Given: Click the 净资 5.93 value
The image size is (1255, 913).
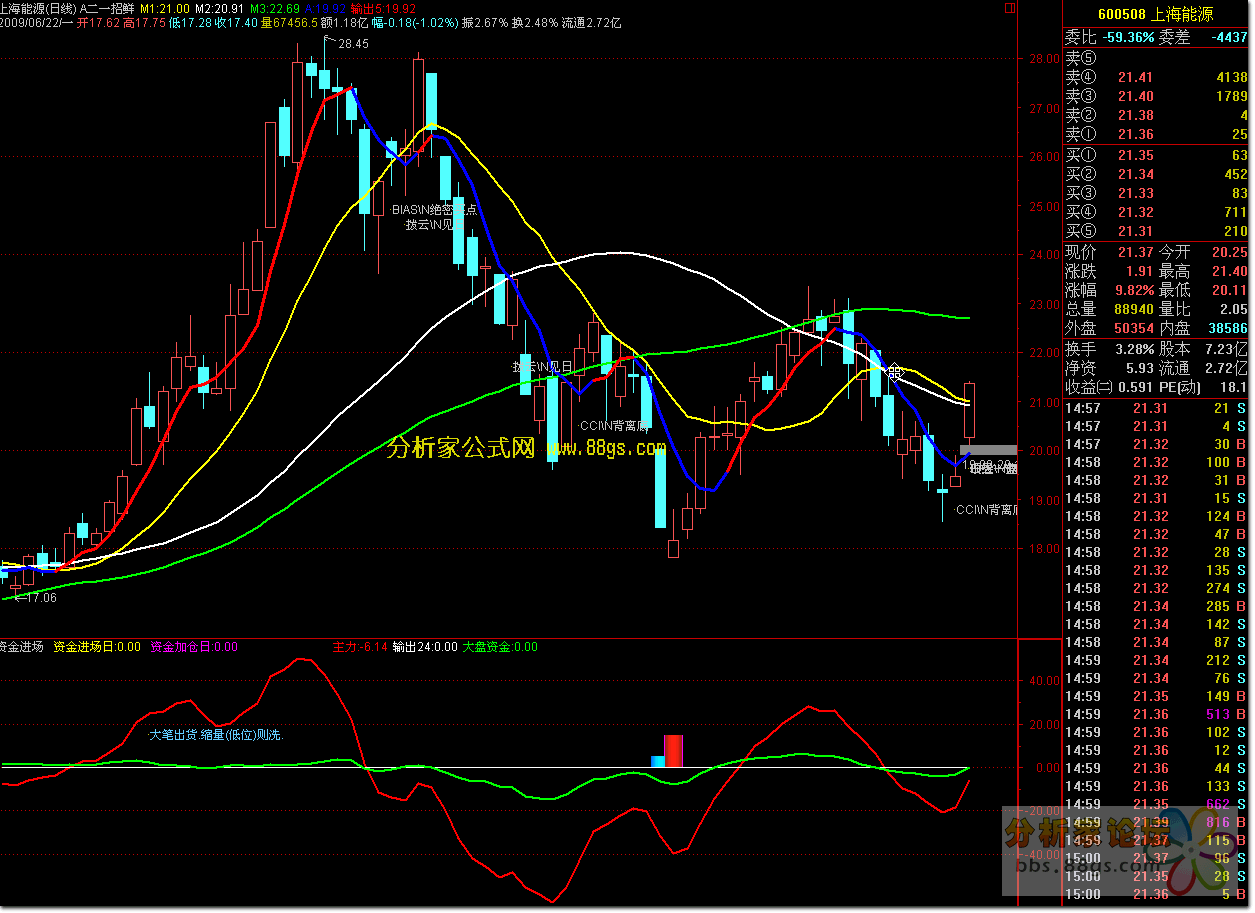Looking at the screenshot, I should [1139, 368].
